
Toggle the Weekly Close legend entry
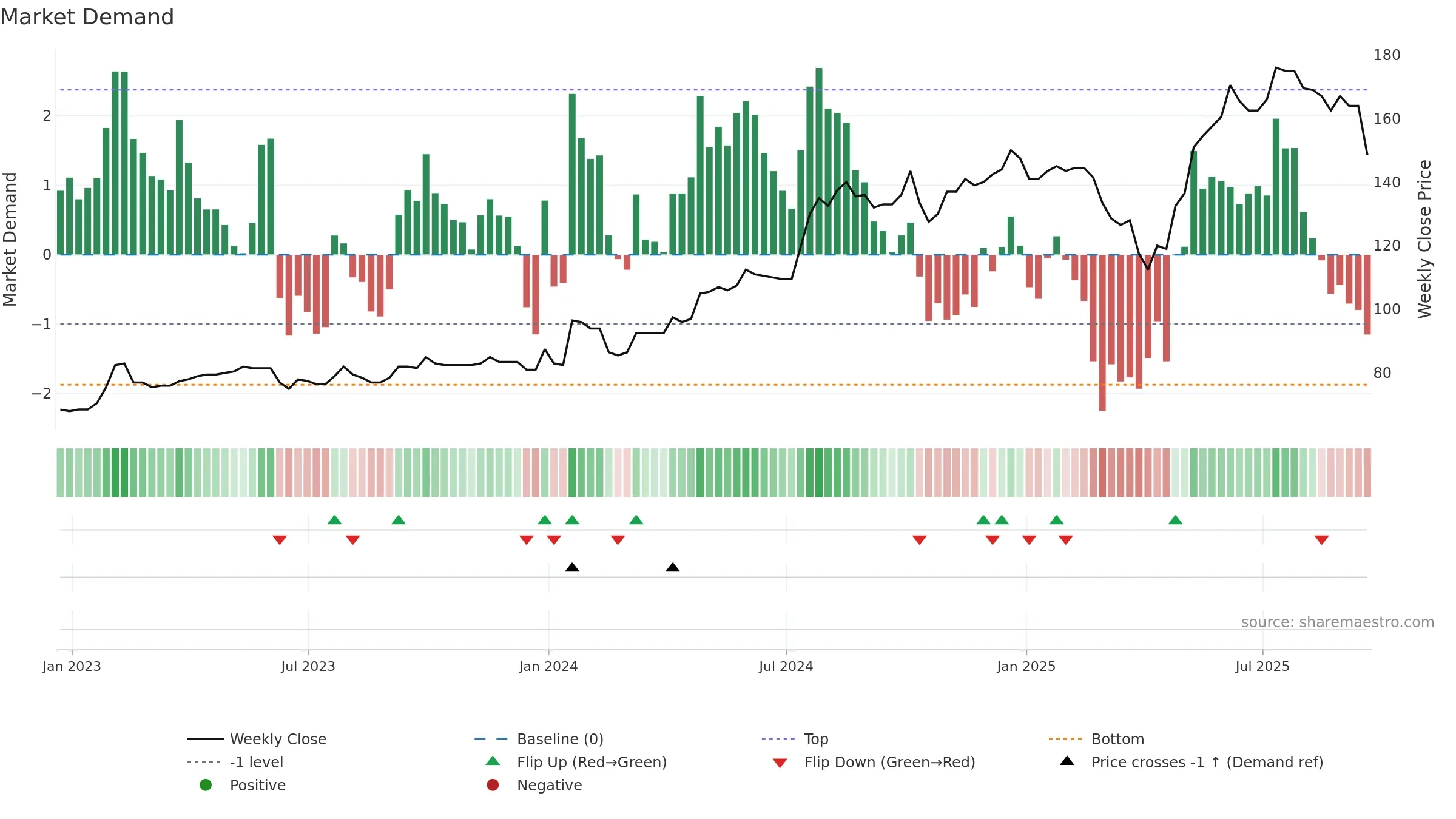click(257, 739)
